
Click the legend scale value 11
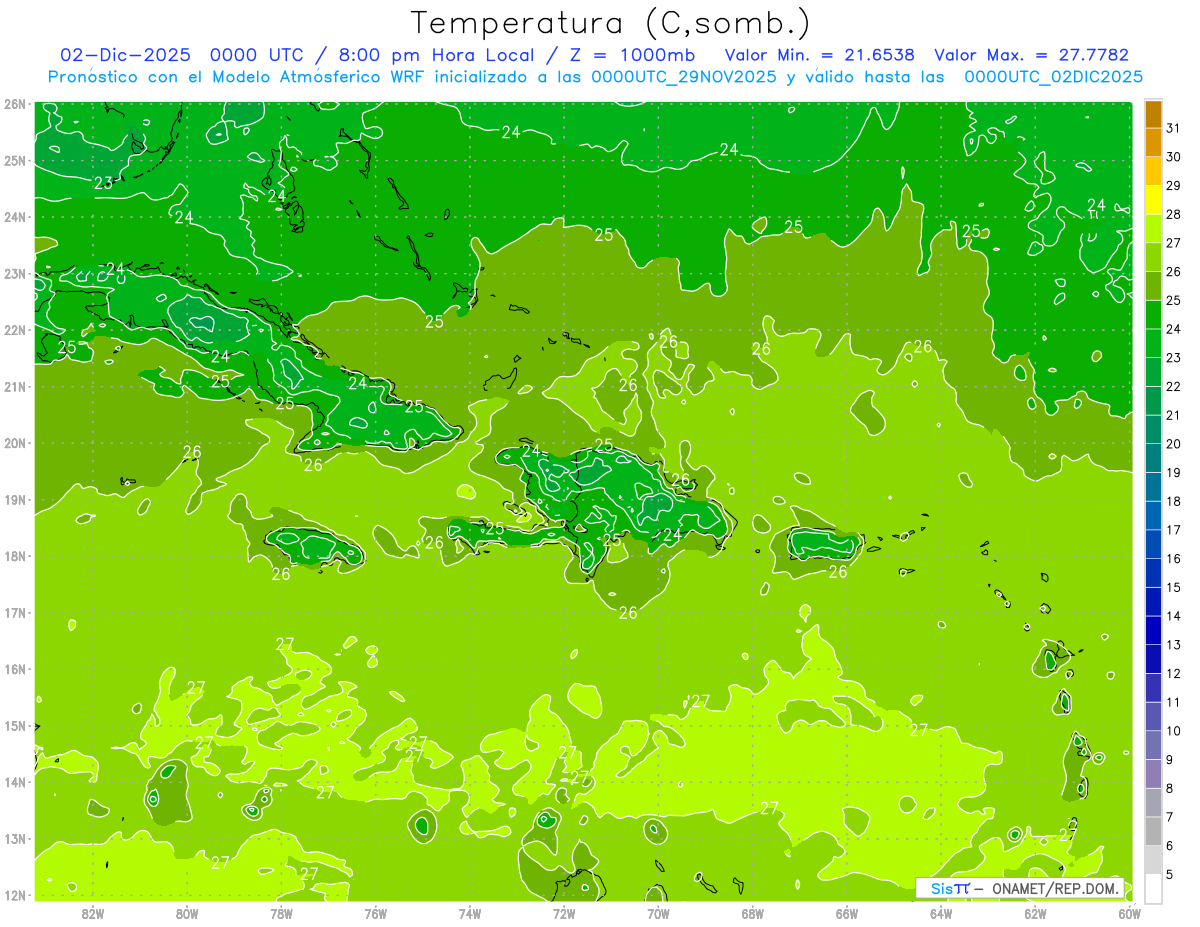click(1173, 702)
